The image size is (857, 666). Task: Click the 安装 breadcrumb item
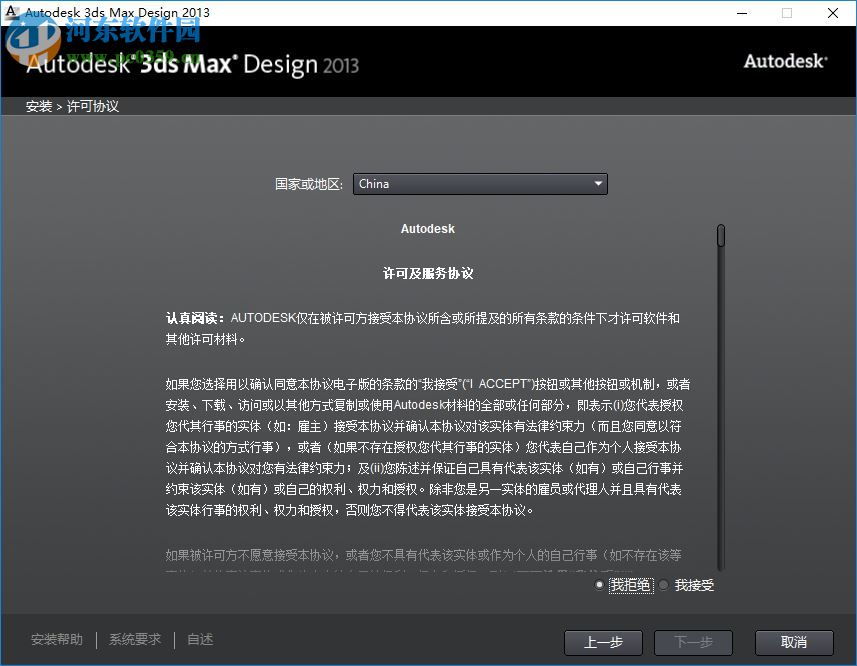click(x=38, y=105)
